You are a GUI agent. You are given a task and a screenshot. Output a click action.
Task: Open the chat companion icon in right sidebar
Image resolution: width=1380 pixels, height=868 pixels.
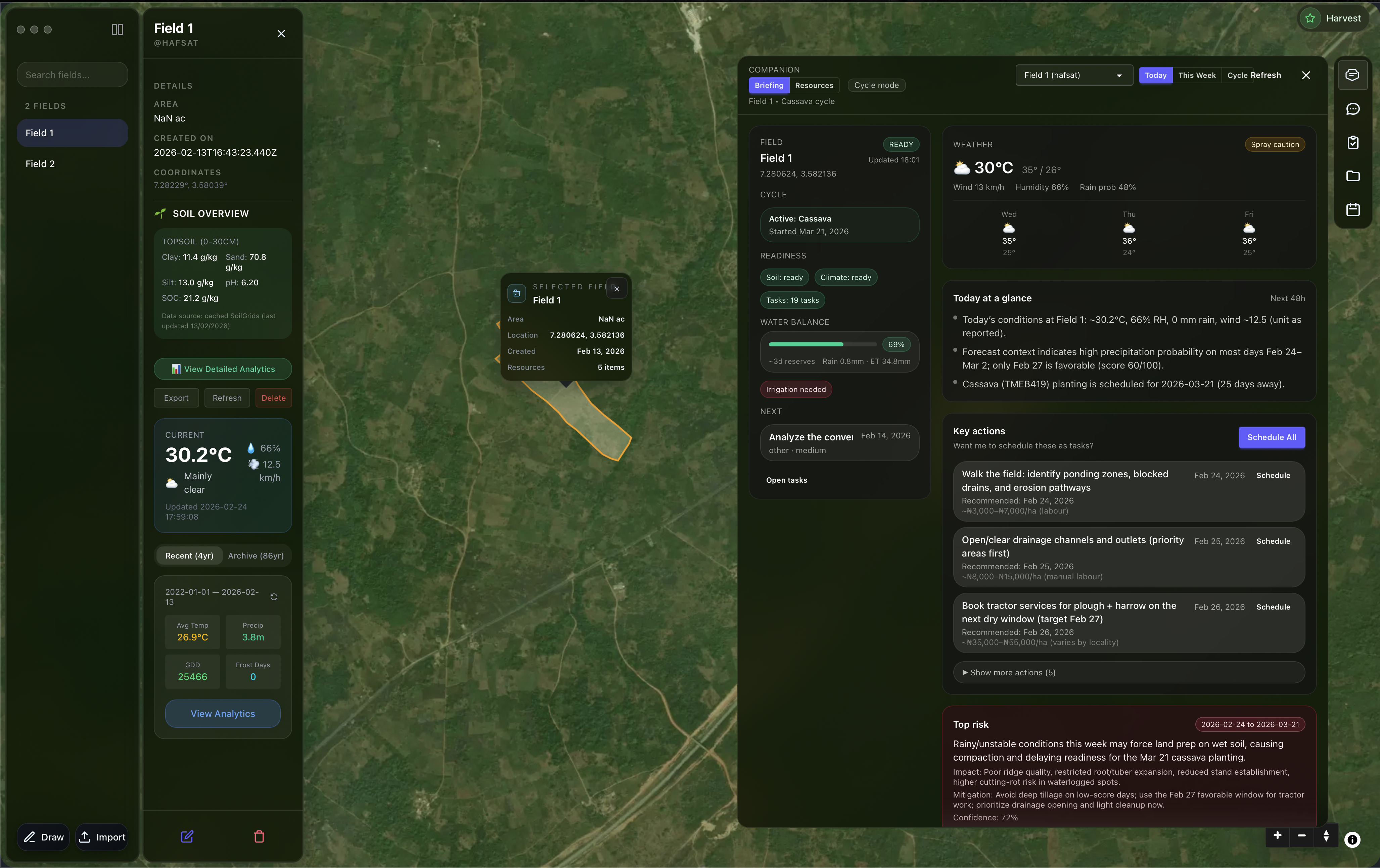[1352, 109]
